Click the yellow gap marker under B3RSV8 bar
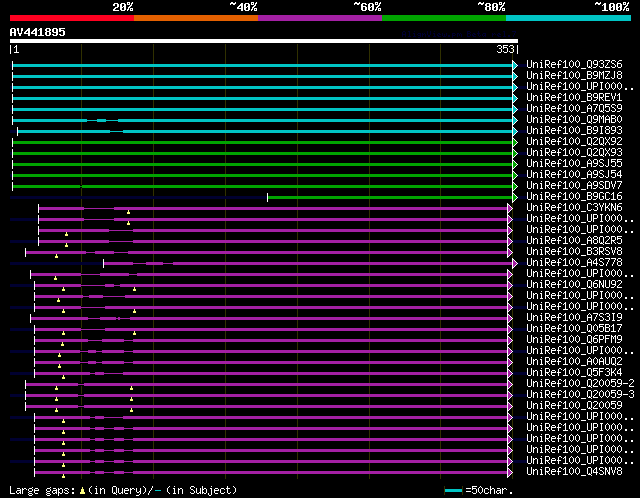This screenshot has width=640, height=498. (x=56, y=256)
